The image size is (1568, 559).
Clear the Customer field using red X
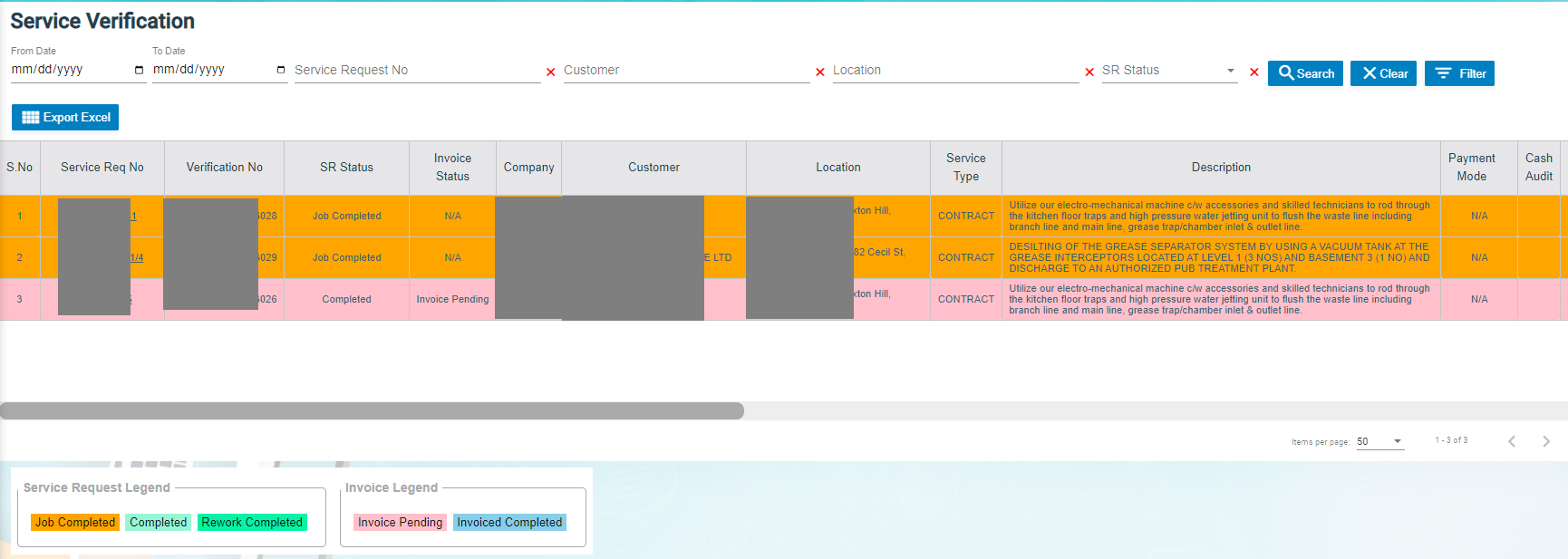[819, 72]
